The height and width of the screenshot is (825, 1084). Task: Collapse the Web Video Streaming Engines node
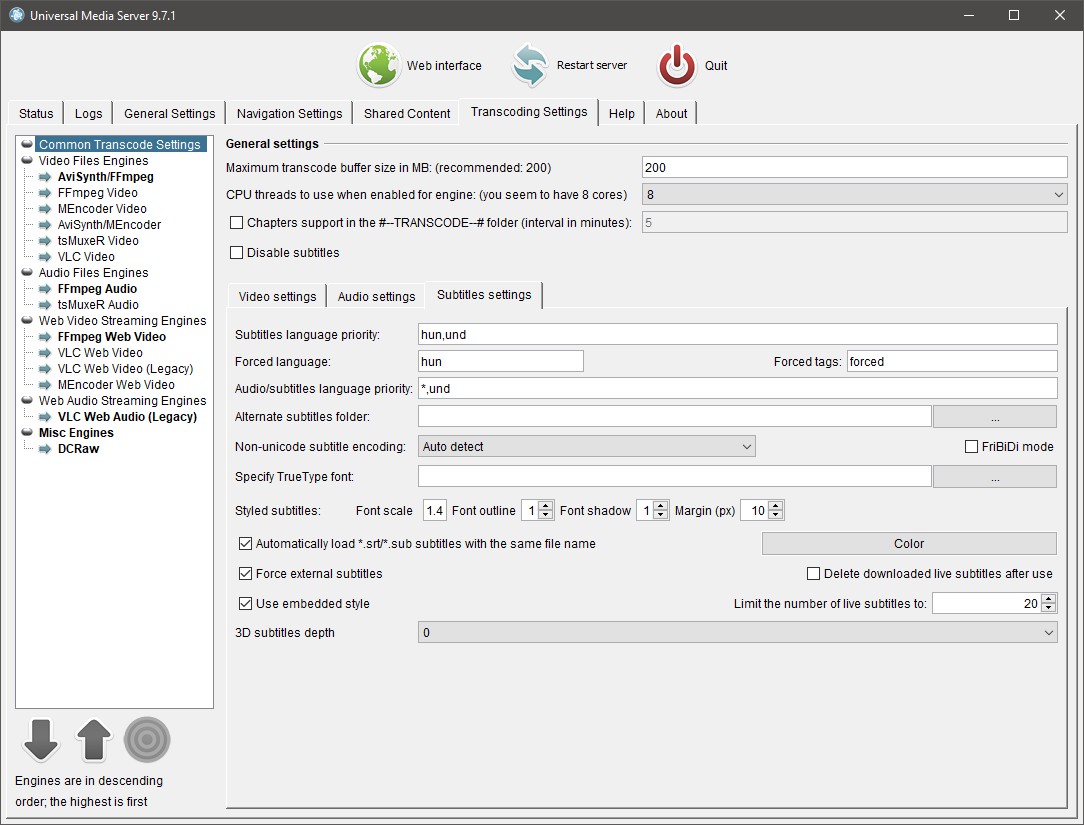point(27,320)
